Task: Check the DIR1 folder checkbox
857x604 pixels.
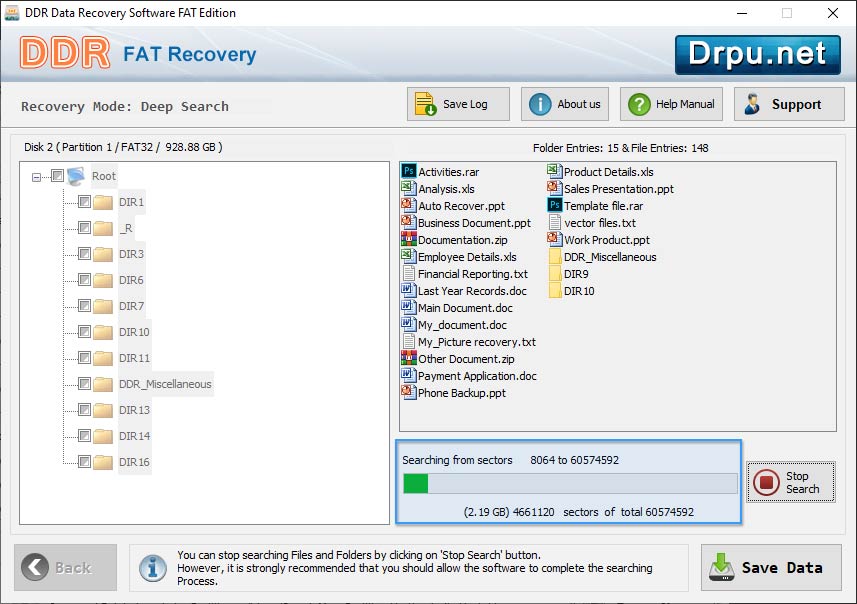Action: (84, 202)
